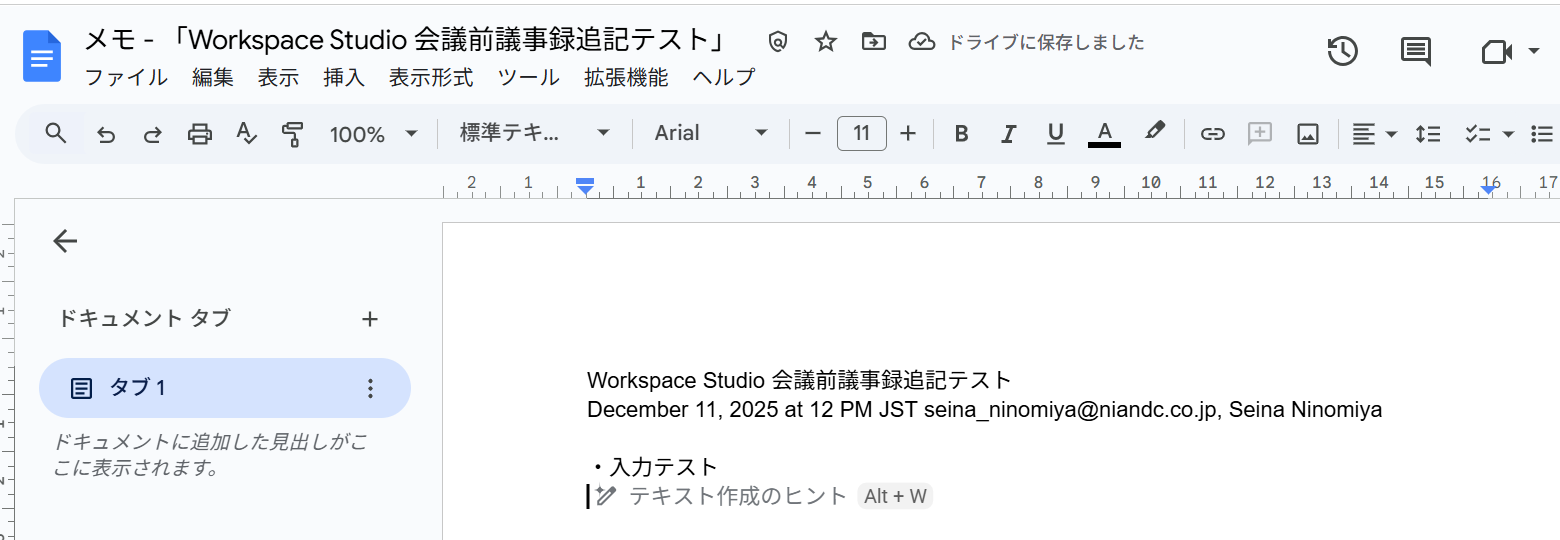Image resolution: width=1560 pixels, height=540 pixels.
Task: Add a new document tab
Action: (x=370, y=319)
